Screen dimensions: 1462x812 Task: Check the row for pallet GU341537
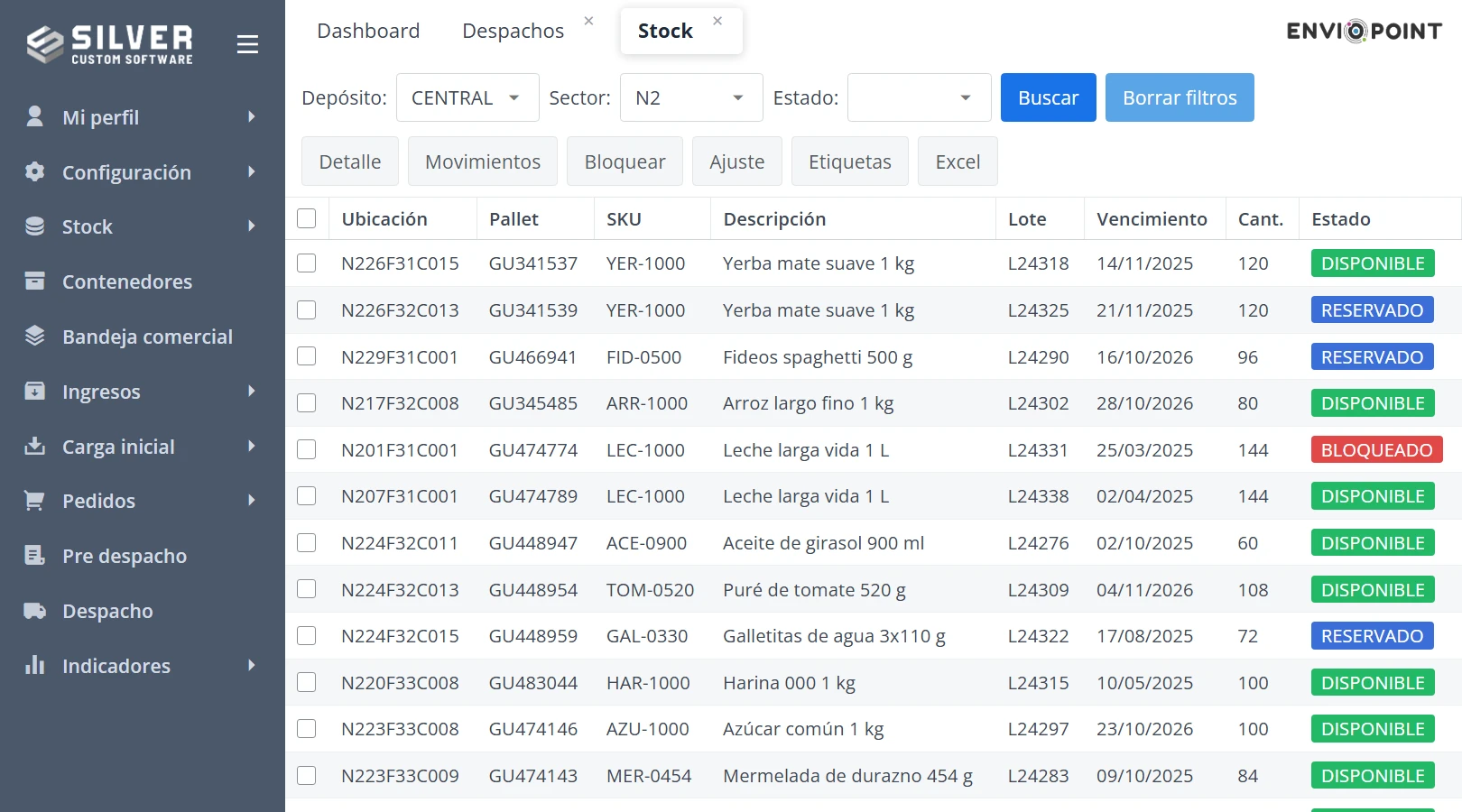pos(307,263)
